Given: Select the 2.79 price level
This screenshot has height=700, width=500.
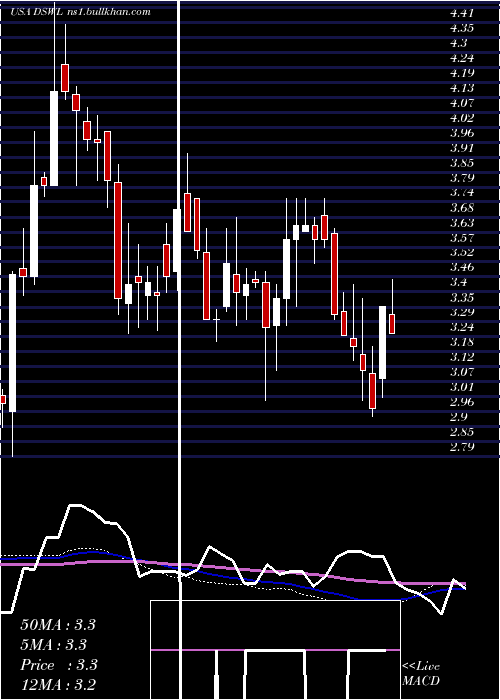Looking at the screenshot, I should (462, 447).
